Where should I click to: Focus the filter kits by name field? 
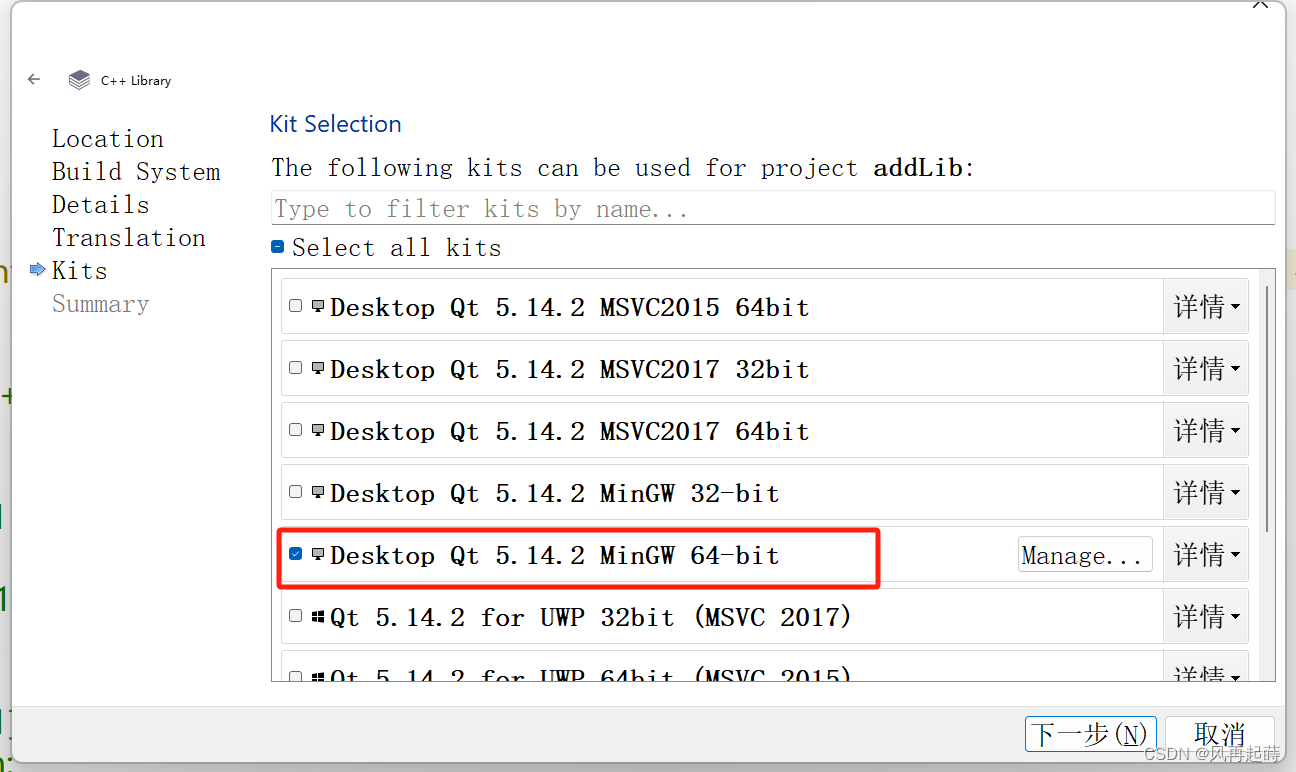point(773,208)
